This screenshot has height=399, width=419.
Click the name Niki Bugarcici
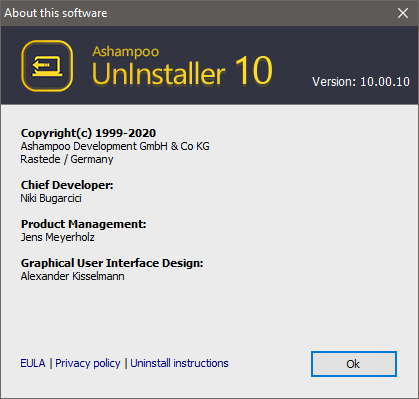pyautogui.click(x=51, y=198)
